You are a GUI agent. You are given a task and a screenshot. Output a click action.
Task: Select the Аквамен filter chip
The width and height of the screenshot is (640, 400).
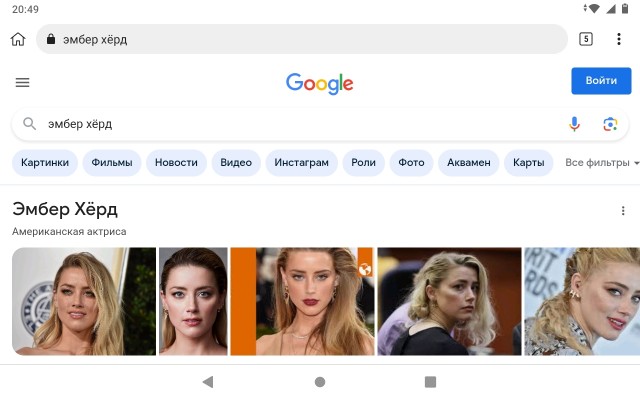click(469, 162)
